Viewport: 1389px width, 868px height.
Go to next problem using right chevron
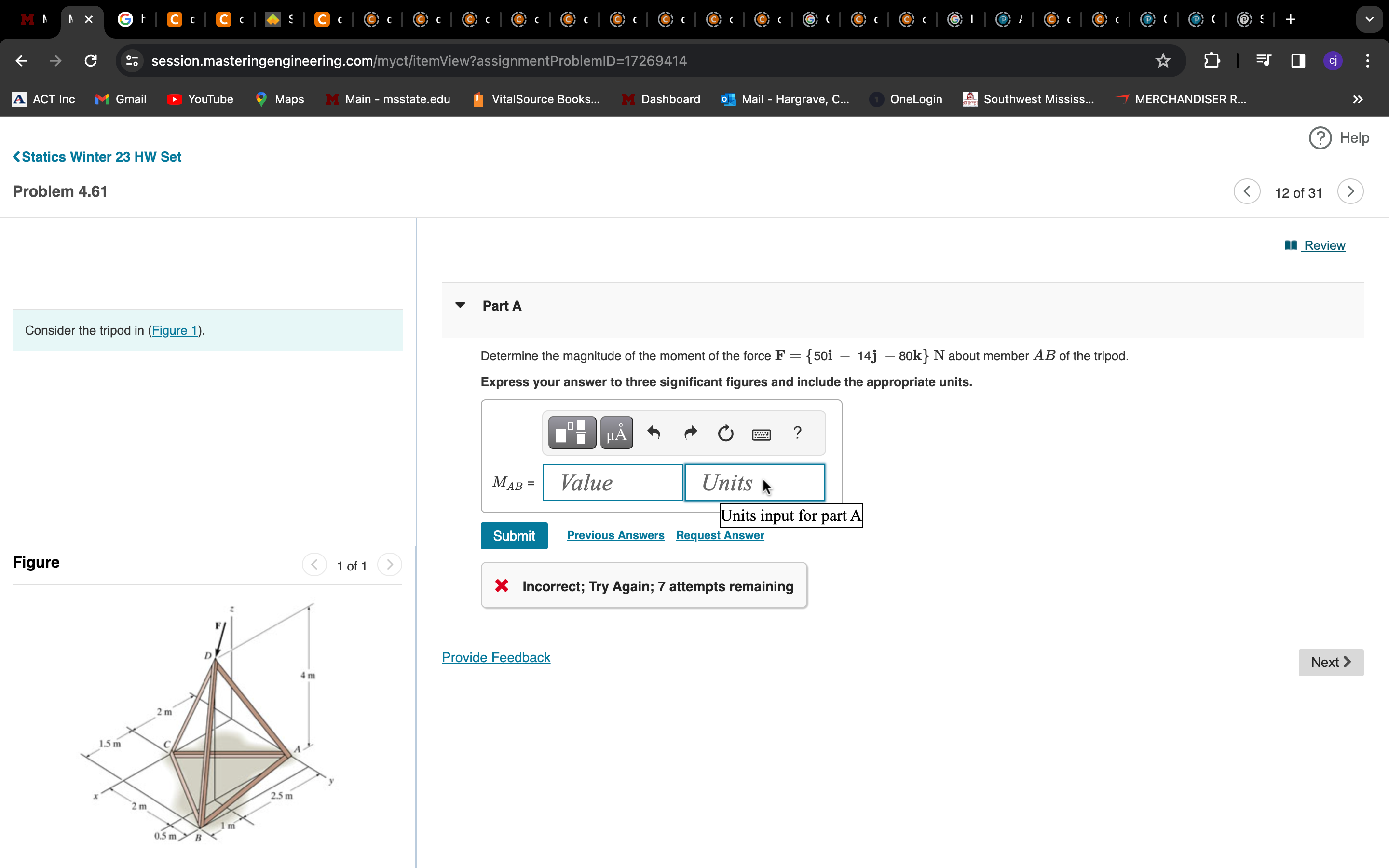point(1350,192)
